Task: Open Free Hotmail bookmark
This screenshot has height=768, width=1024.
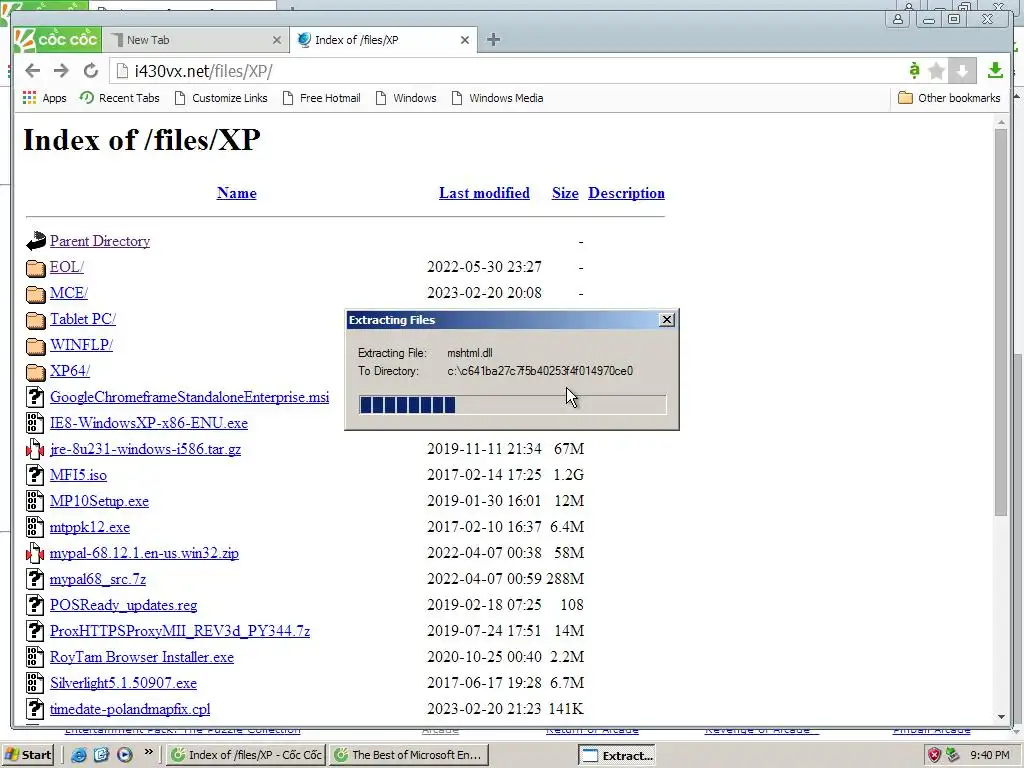Action: point(321,98)
